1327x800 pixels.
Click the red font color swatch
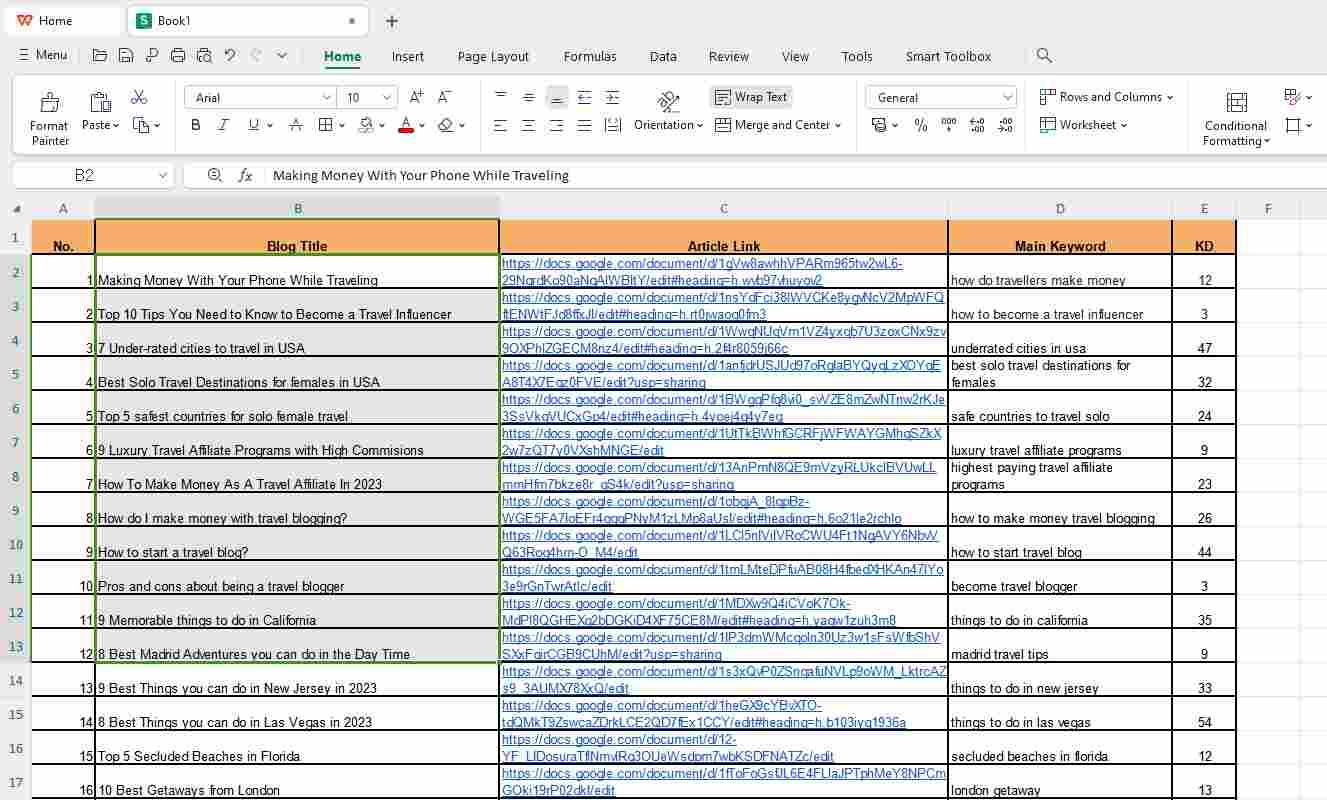point(405,125)
